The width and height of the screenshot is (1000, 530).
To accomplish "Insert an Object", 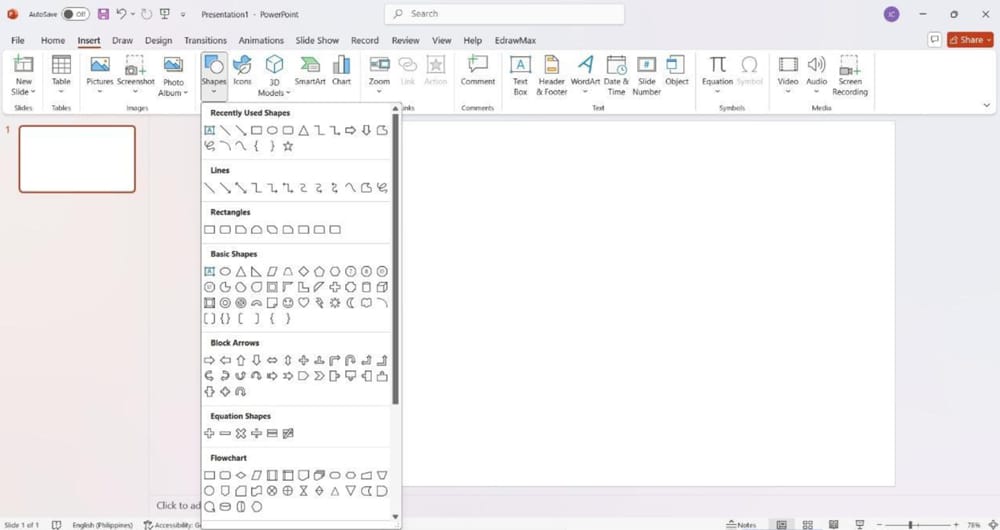I will (x=676, y=71).
